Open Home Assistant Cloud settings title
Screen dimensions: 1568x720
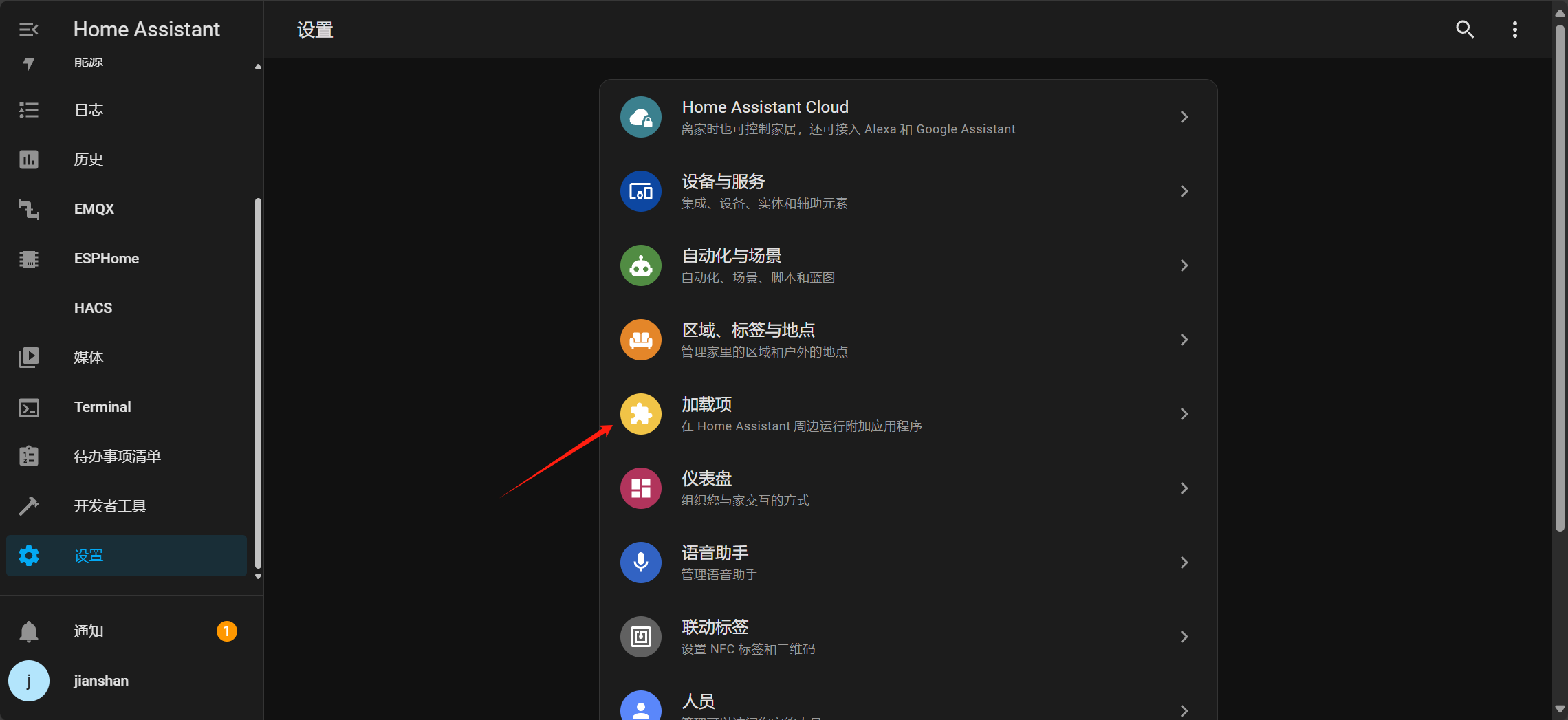click(765, 107)
